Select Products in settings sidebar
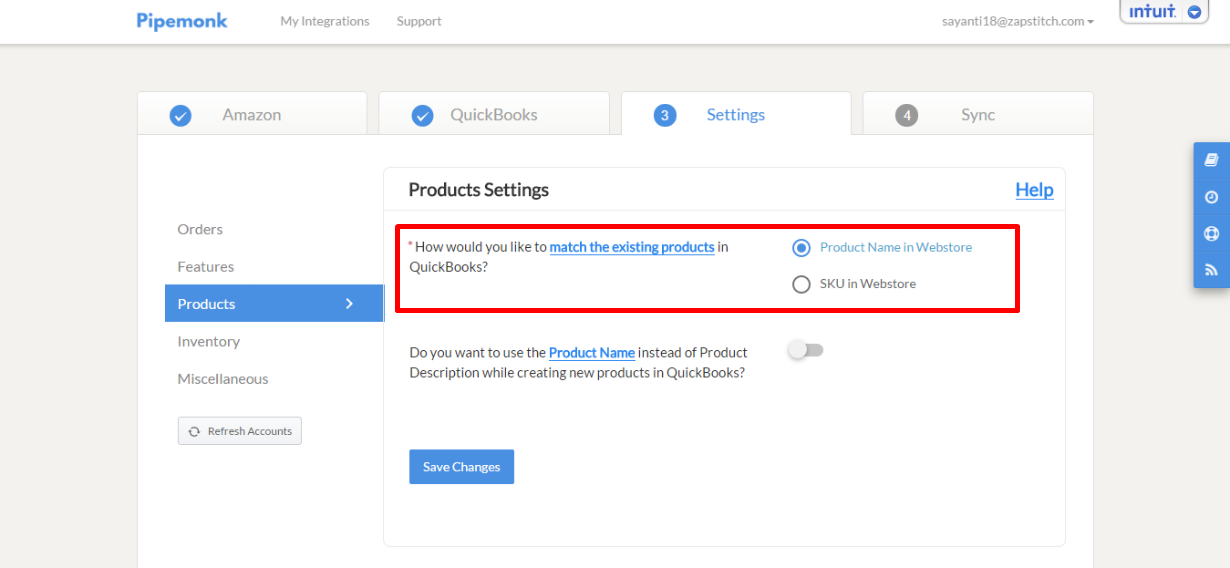This screenshot has height=568, width=1230. pos(274,303)
